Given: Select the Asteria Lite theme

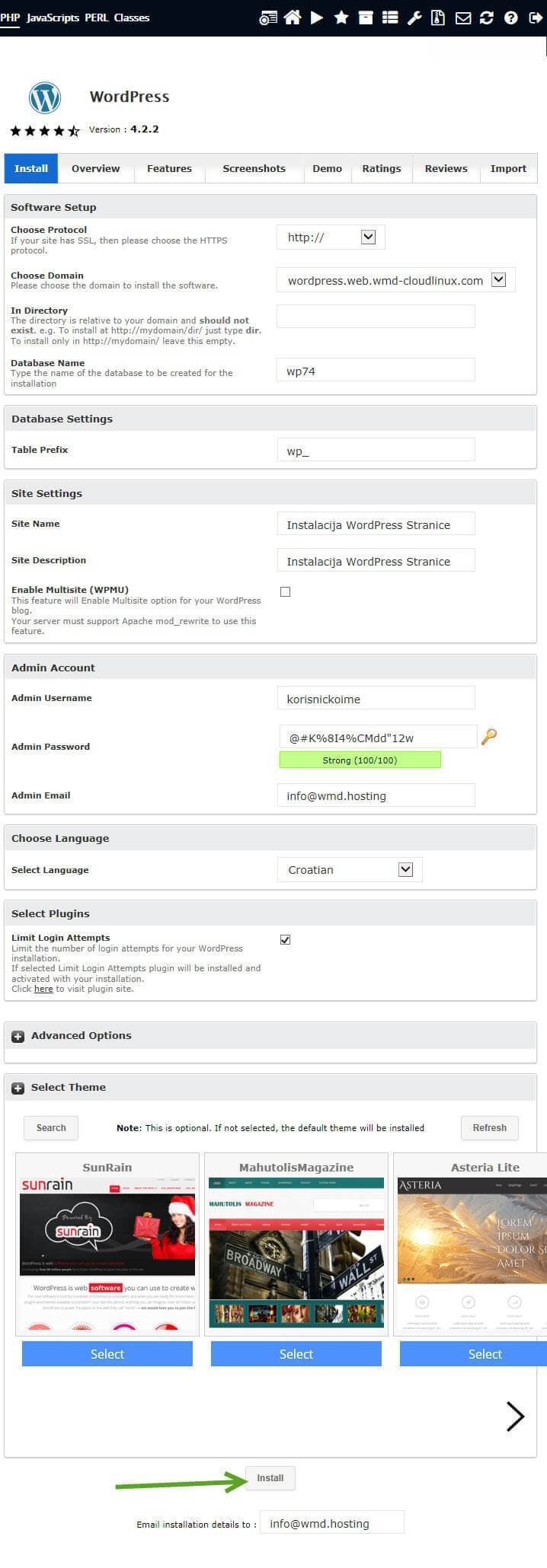Looking at the screenshot, I should pos(474,1353).
